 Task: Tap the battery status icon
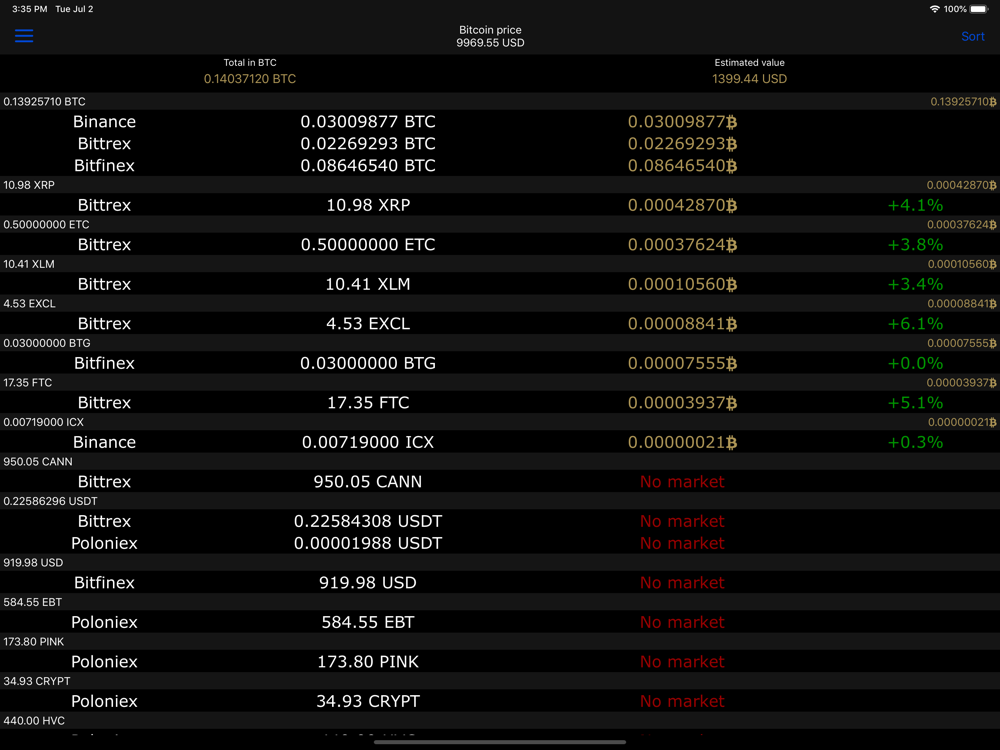(978, 9)
